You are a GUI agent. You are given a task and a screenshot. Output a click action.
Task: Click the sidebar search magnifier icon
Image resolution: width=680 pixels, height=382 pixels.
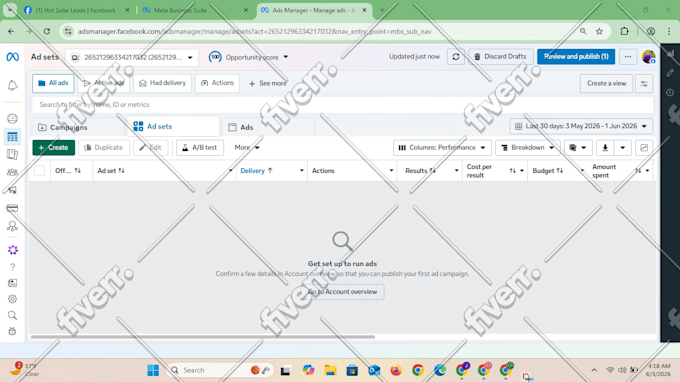click(12, 315)
